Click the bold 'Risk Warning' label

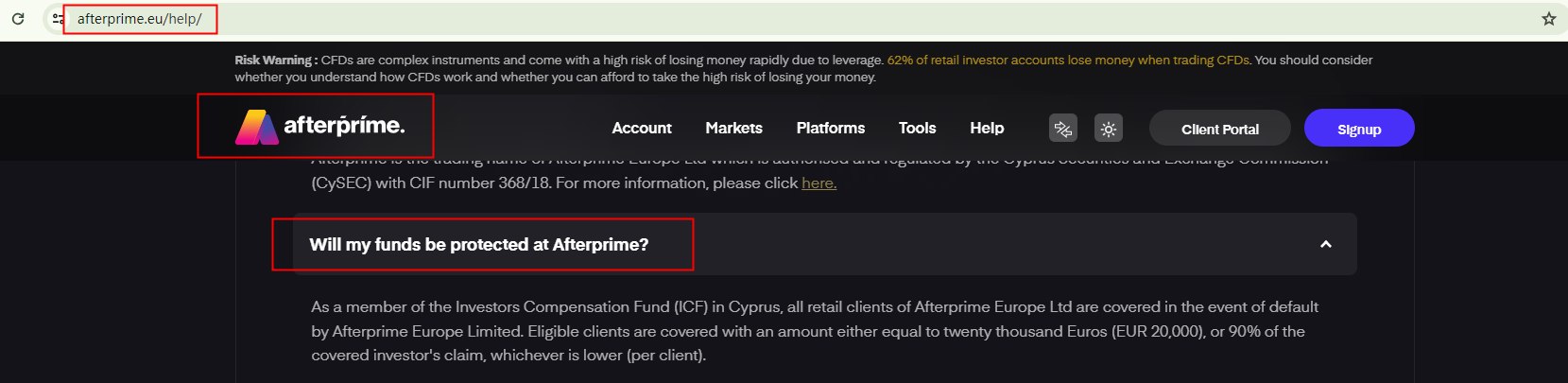(x=275, y=61)
